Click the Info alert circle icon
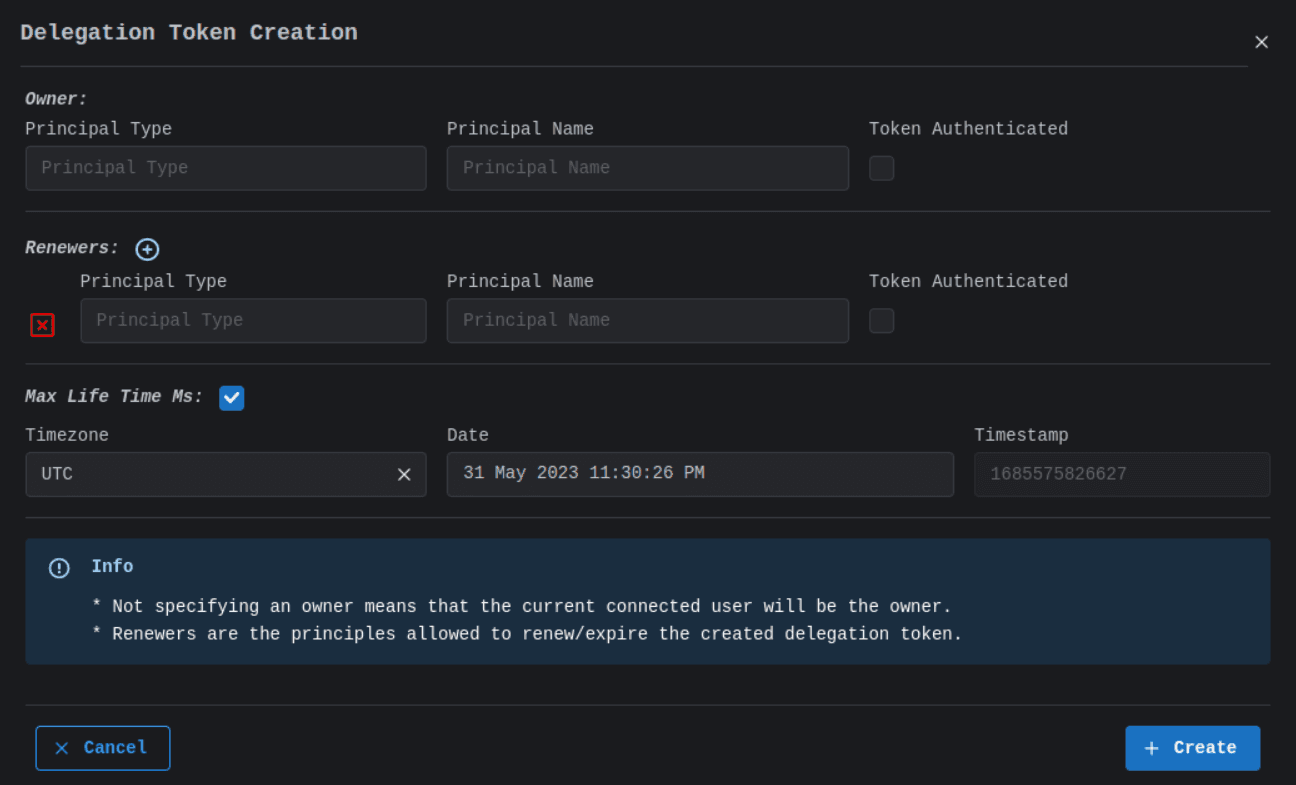 pyautogui.click(x=59, y=568)
